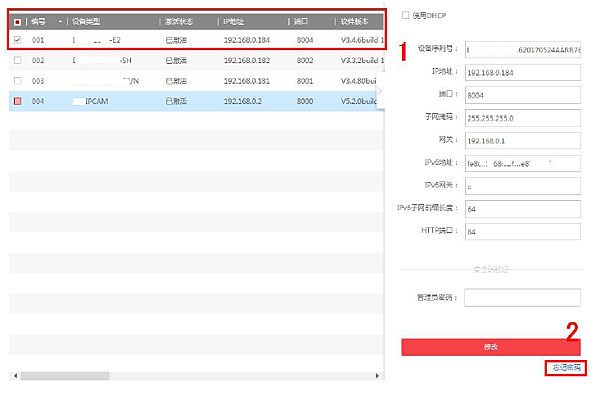
Task: Click the horizontal scrollbar thumb
Action: pyautogui.click(x=65, y=376)
